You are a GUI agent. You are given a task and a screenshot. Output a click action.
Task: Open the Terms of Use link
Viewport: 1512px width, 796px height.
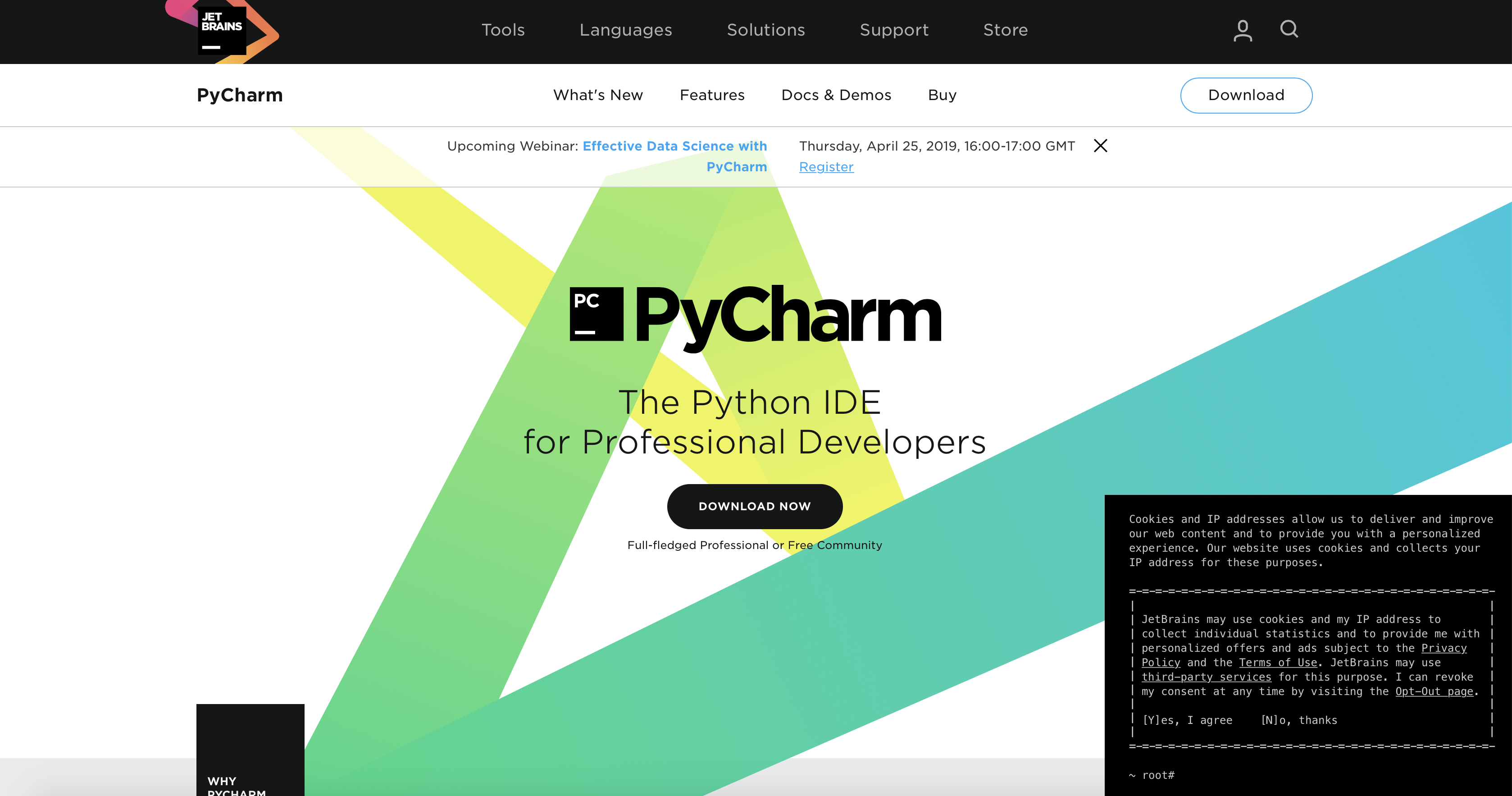1278,662
